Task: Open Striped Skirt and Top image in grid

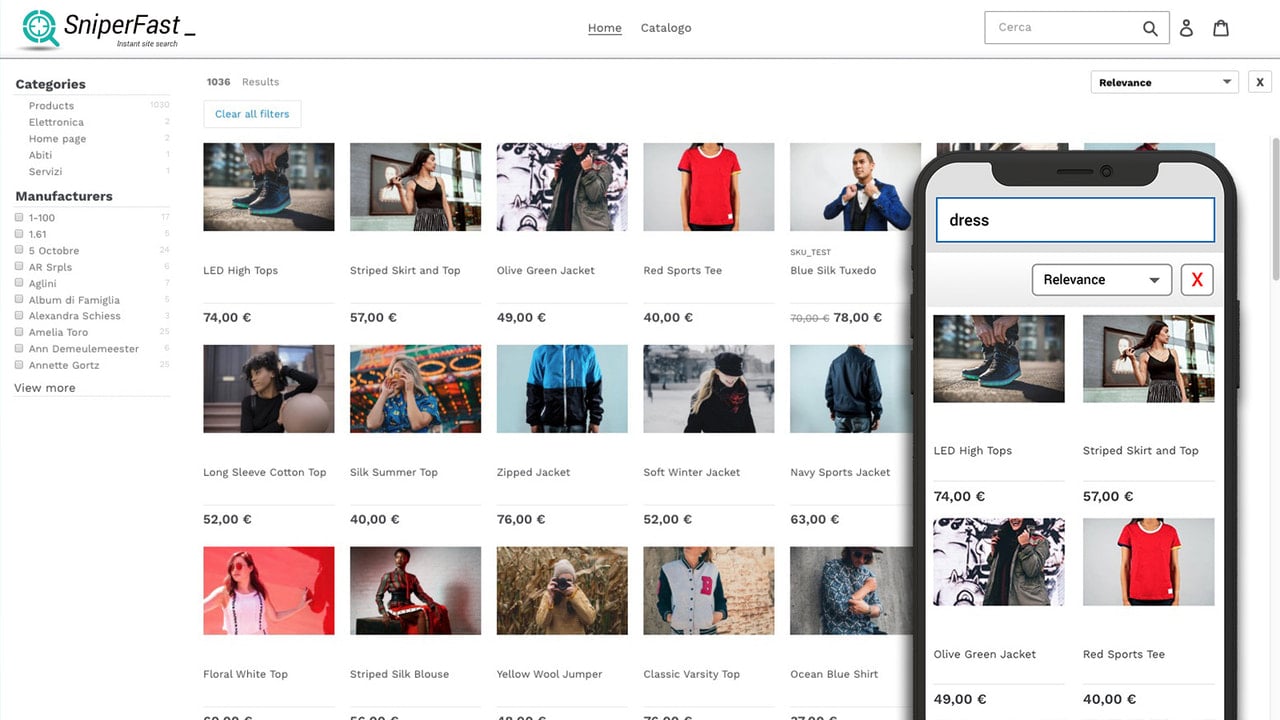Action: [x=415, y=187]
